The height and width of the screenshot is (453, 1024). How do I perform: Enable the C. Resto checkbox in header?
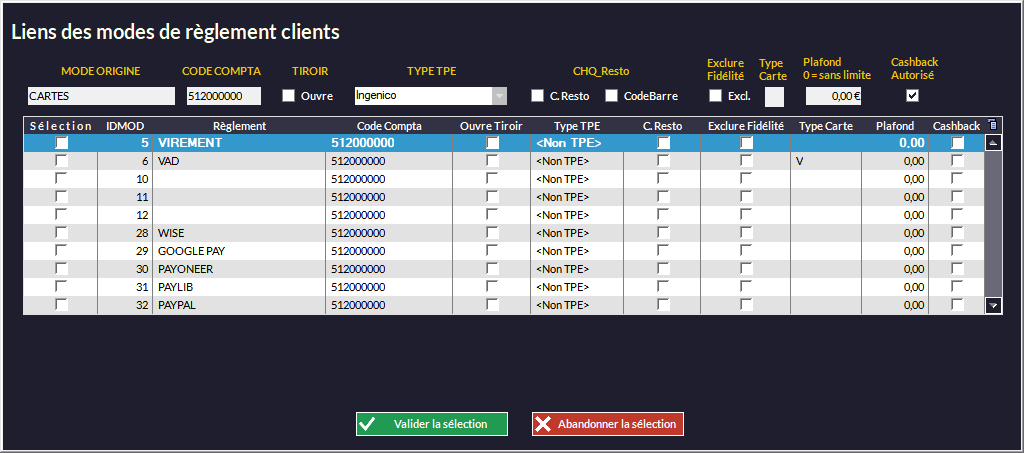click(537, 96)
